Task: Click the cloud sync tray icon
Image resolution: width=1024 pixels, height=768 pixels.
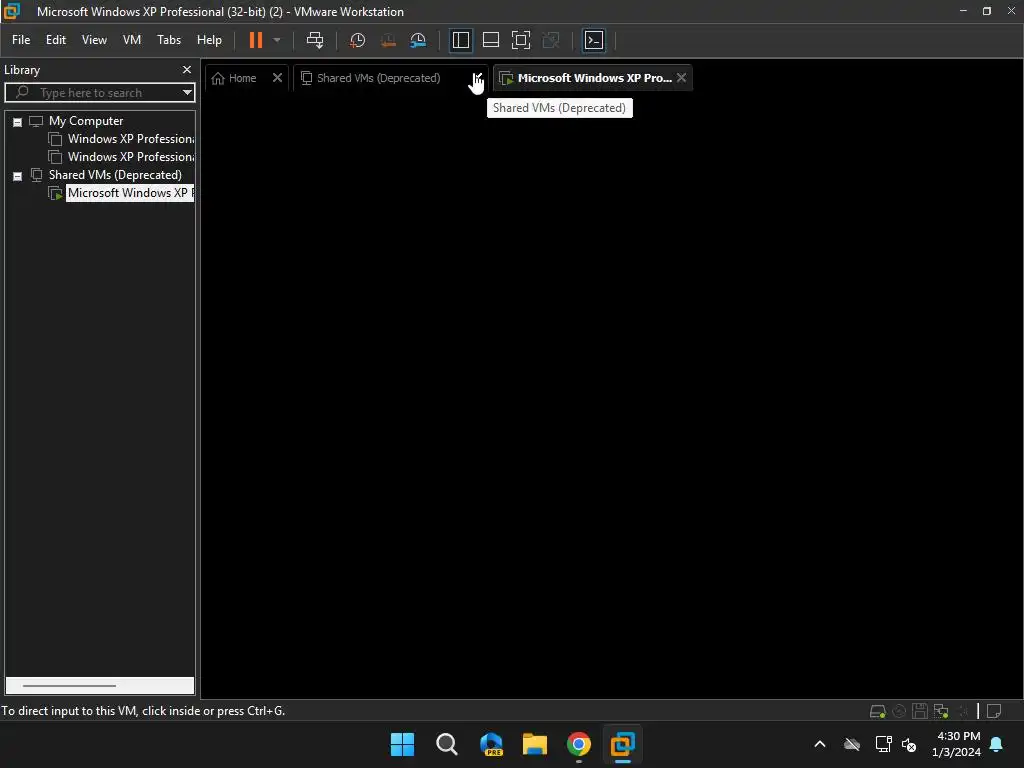Action: coord(852,744)
